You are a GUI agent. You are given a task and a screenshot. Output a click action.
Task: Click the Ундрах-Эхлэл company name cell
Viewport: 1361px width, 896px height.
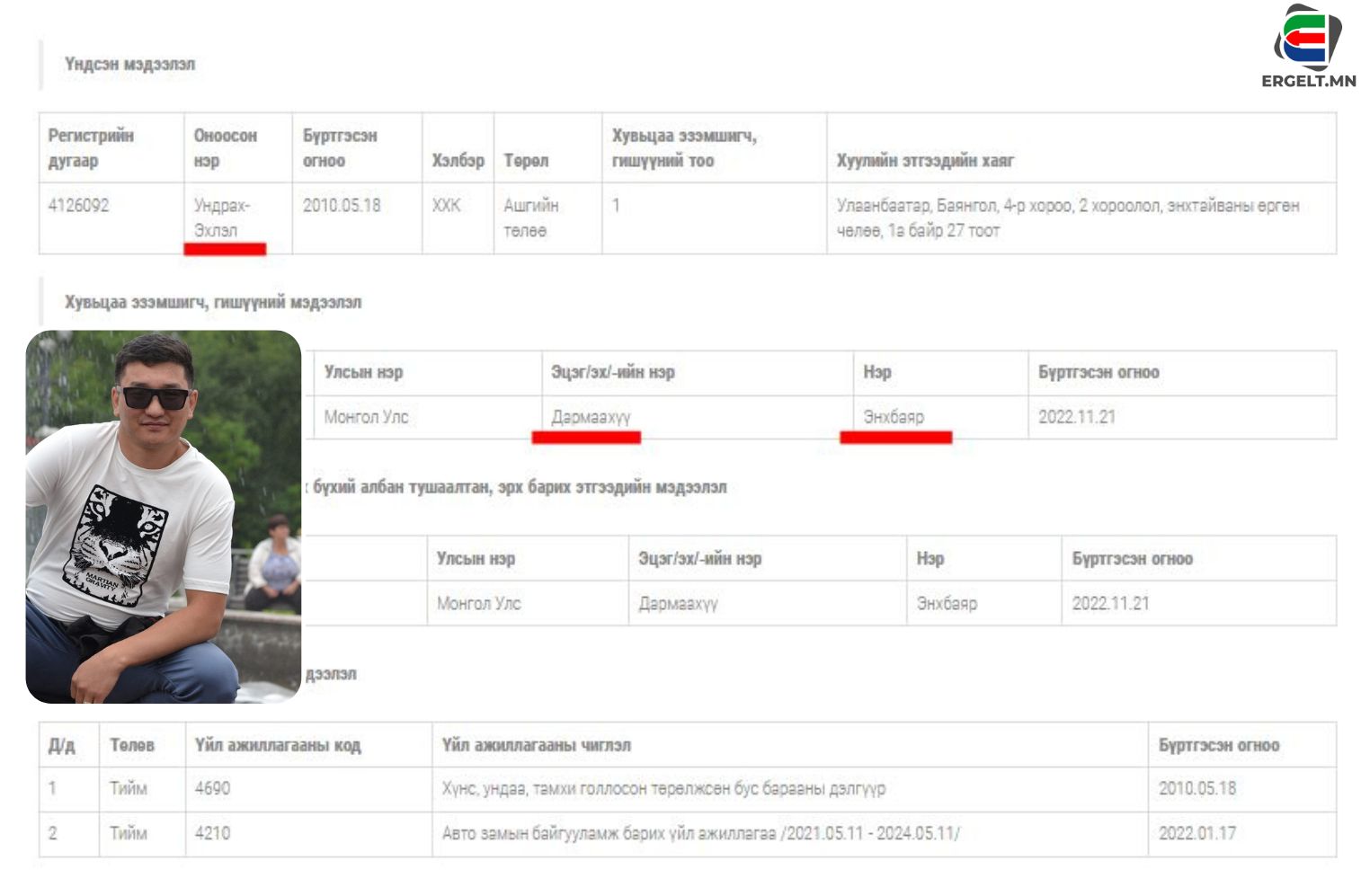[221, 217]
